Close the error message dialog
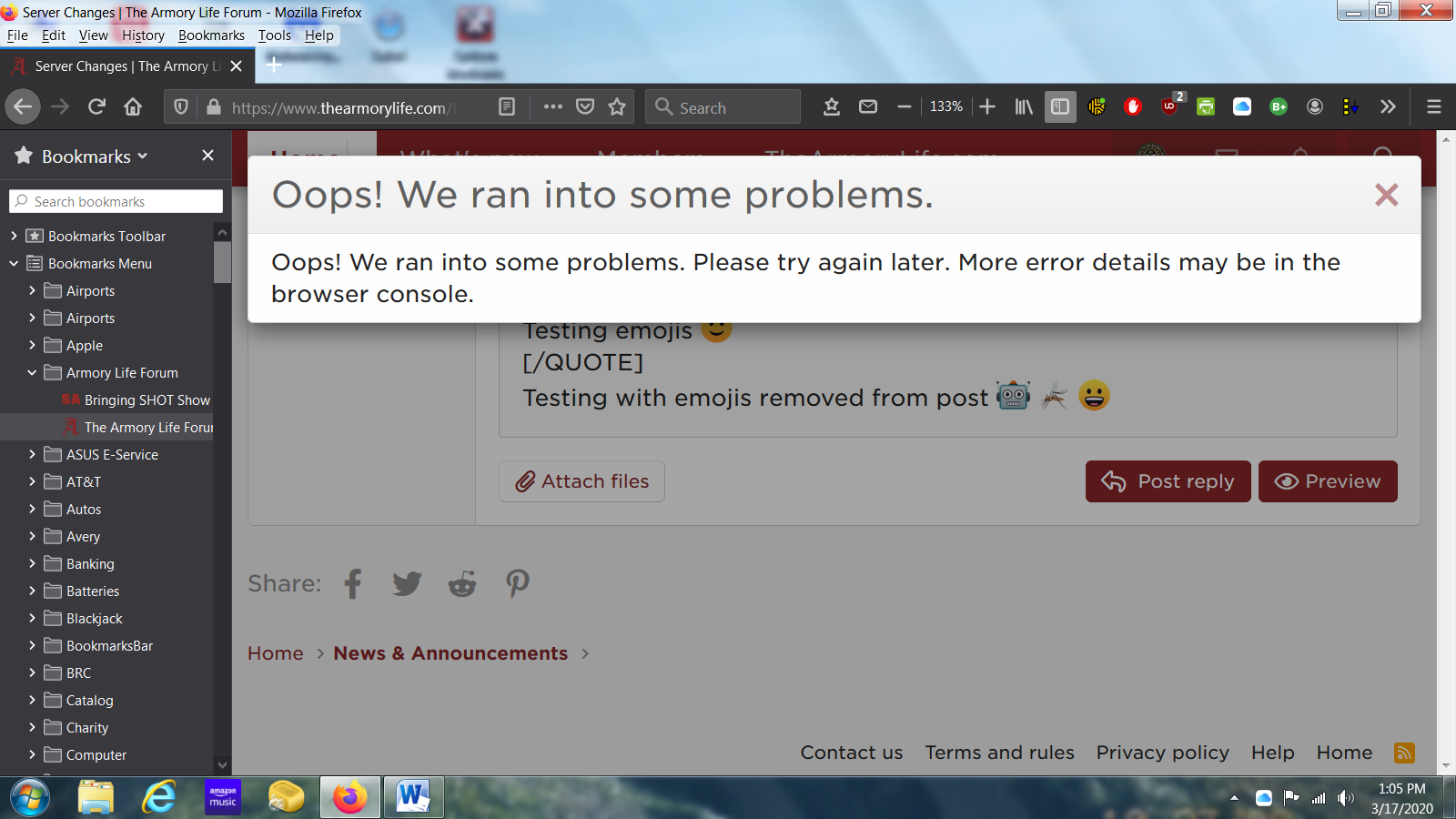This screenshot has width=1456, height=819. [1386, 195]
